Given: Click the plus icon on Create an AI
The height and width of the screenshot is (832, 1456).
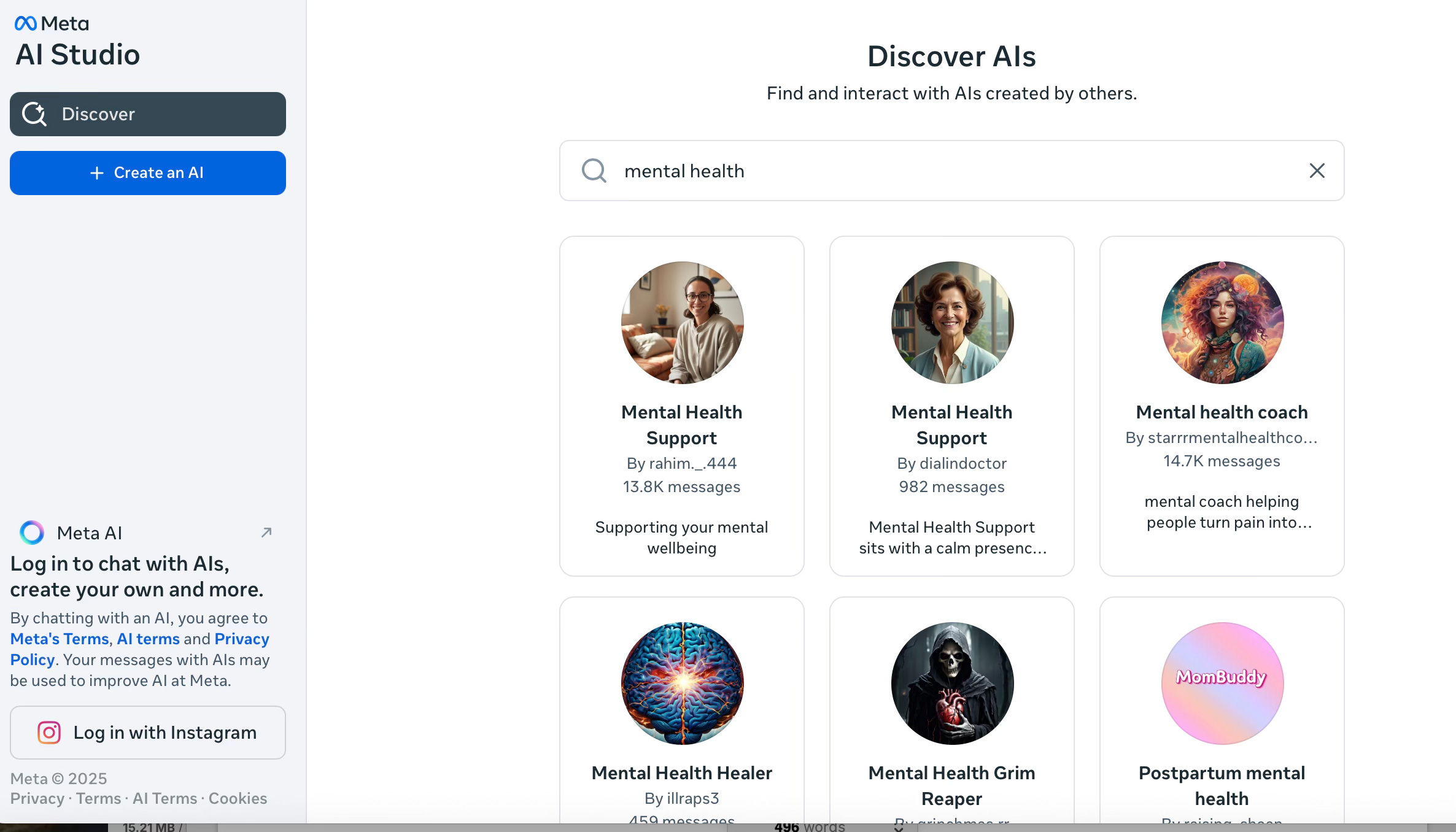Looking at the screenshot, I should pos(96,173).
